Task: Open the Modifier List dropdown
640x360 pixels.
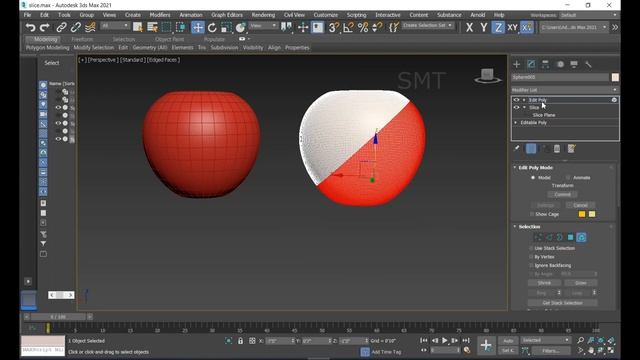Action: pyautogui.click(x=565, y=90)
